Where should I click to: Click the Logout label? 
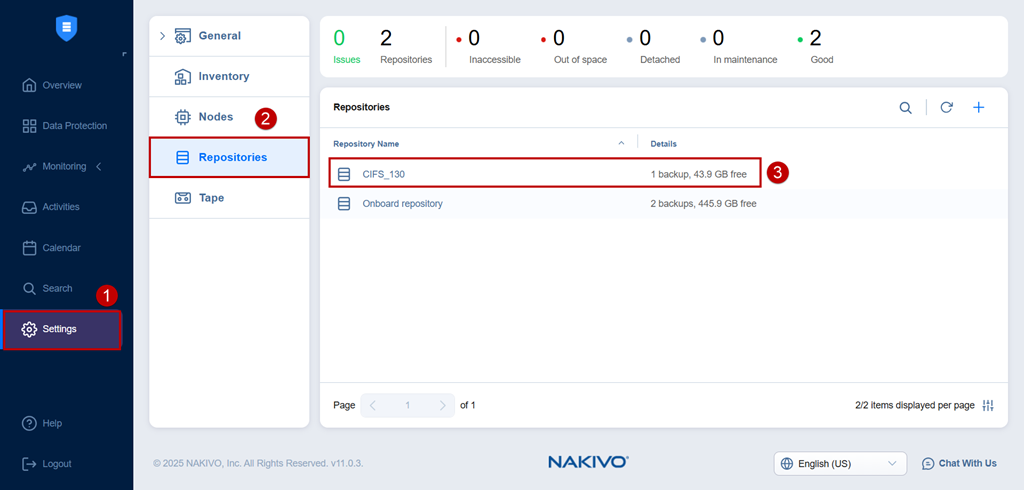57,464
